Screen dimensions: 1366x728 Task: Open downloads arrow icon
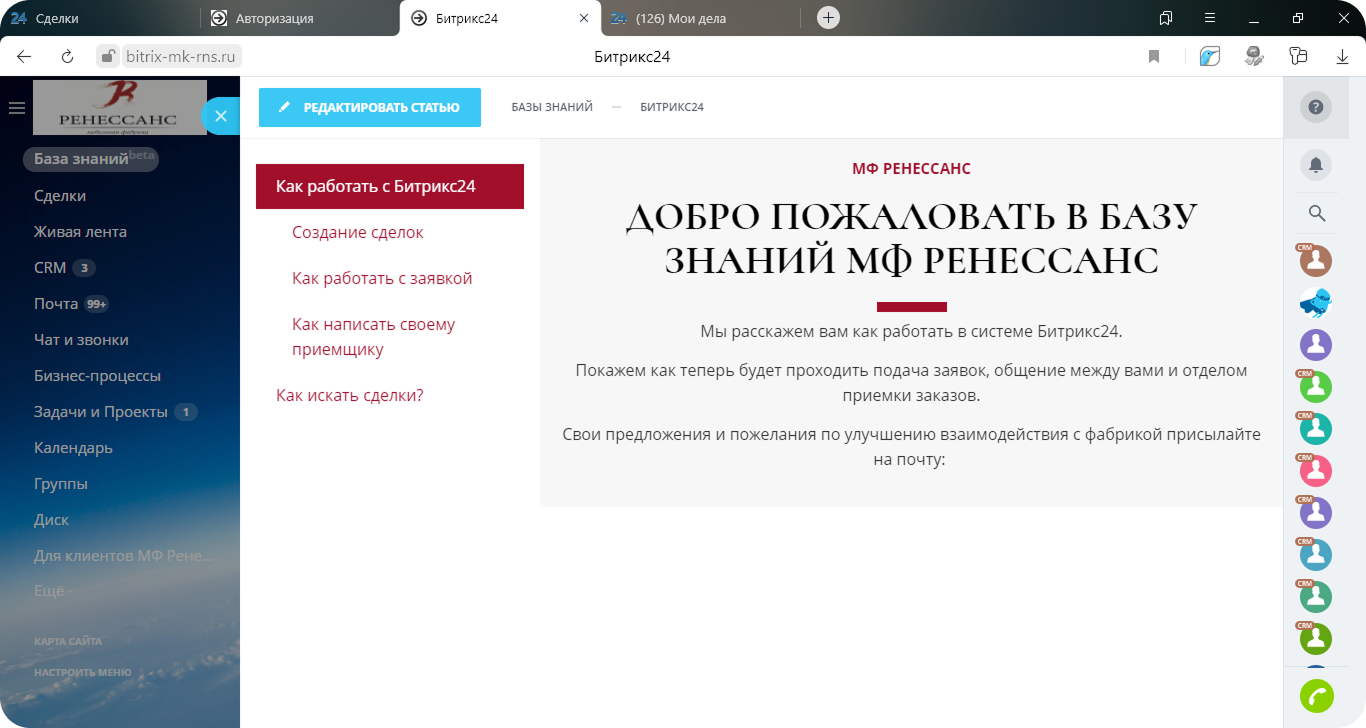(x=1343, y=57)
